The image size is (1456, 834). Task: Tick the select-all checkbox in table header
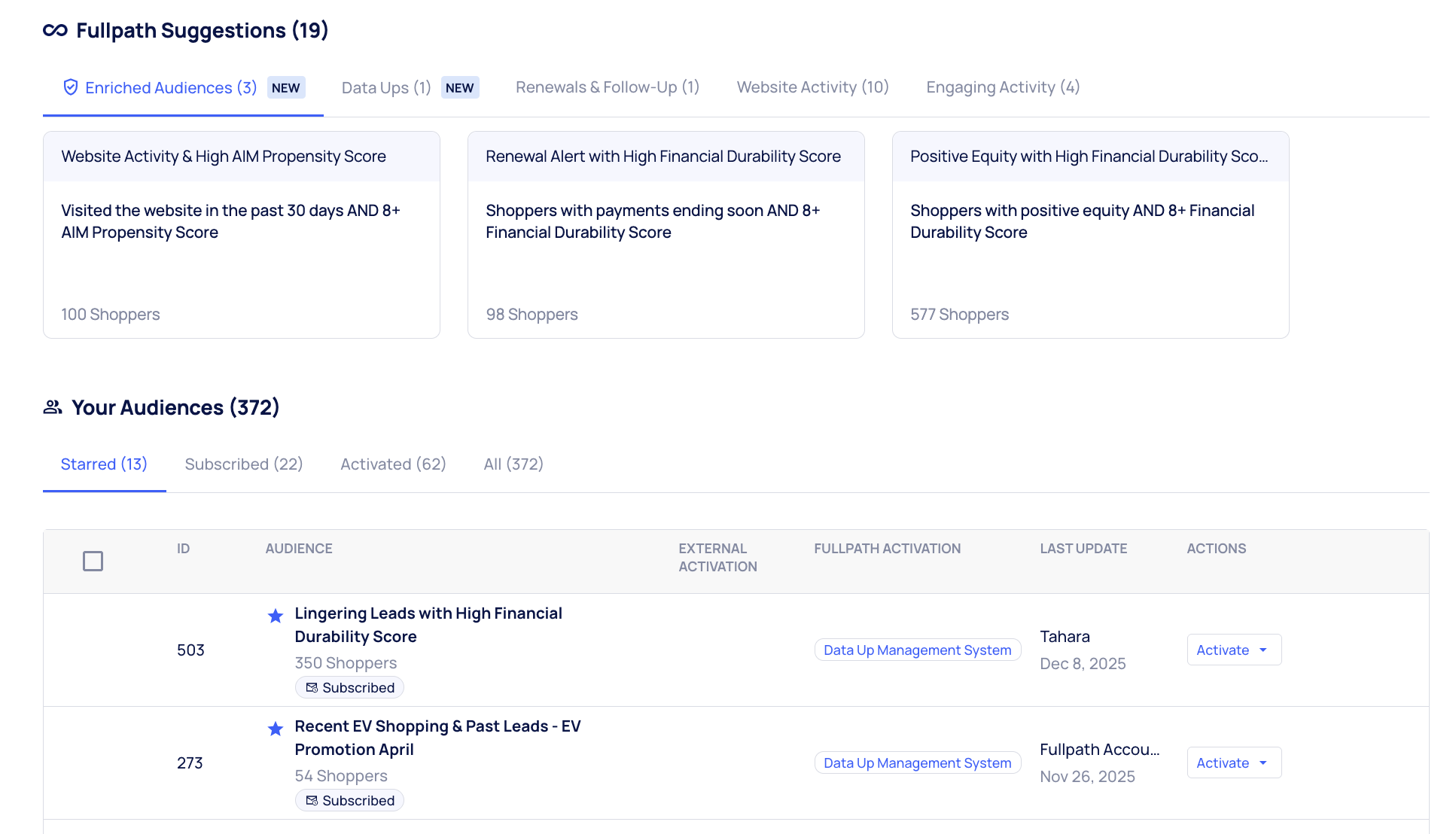[x=93, y=562]
